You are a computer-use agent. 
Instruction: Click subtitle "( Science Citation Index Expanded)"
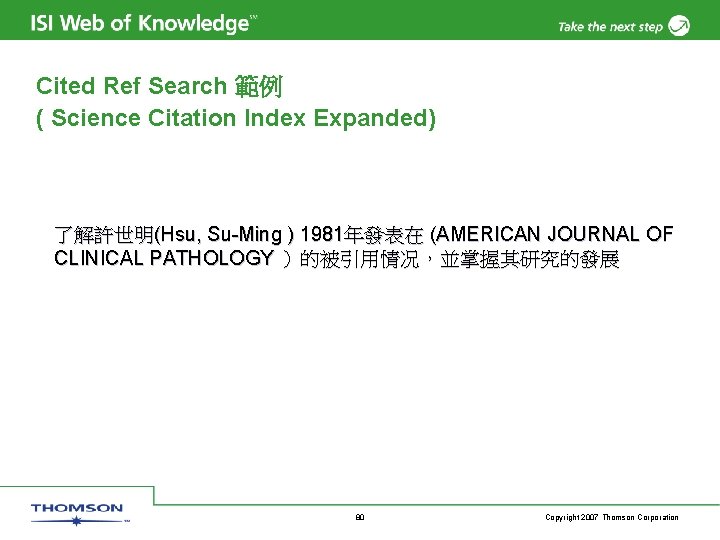[x=236, y=118]
